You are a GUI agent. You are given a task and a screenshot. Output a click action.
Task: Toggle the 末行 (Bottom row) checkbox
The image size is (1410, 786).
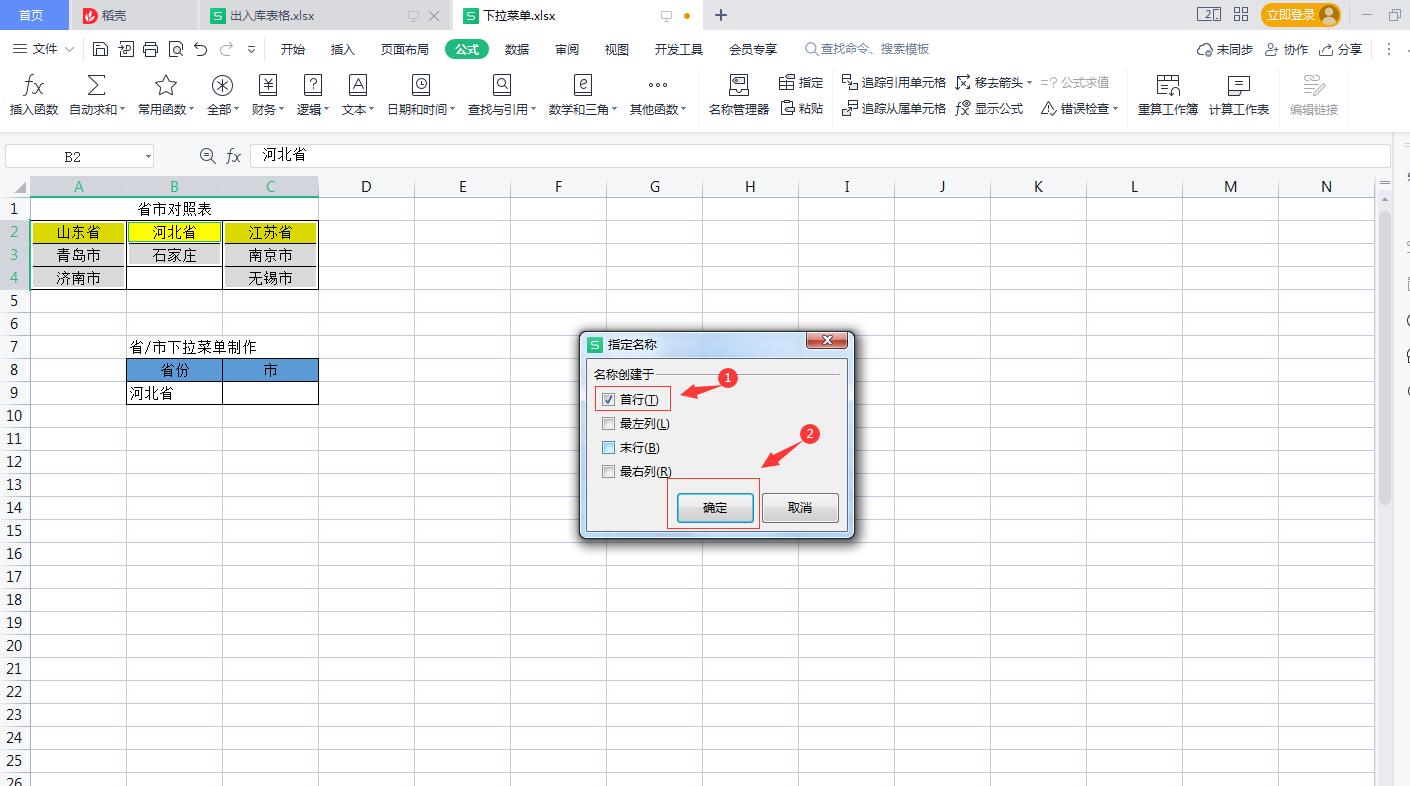tap(608, 448)
